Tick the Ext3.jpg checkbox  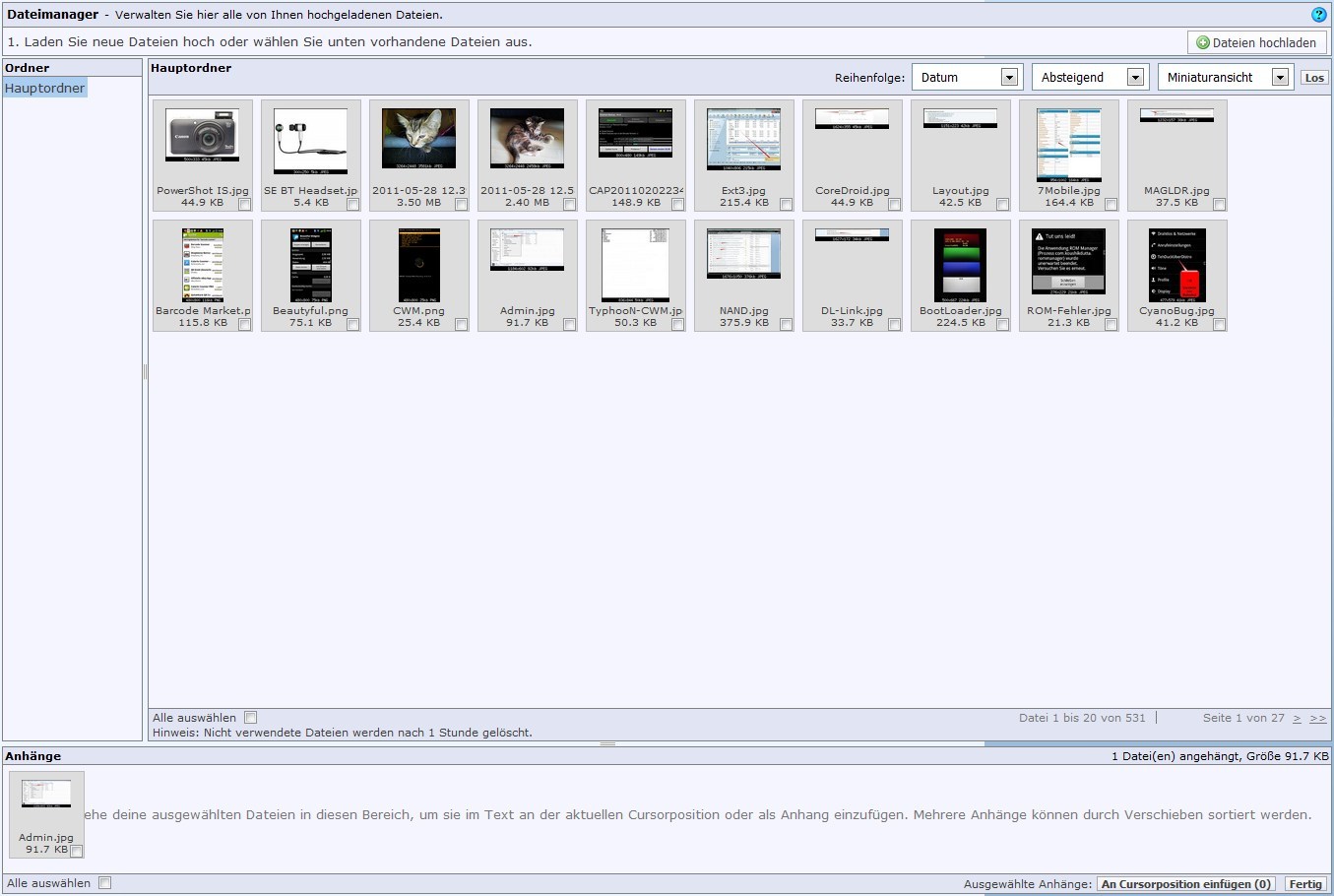point(786,205)
